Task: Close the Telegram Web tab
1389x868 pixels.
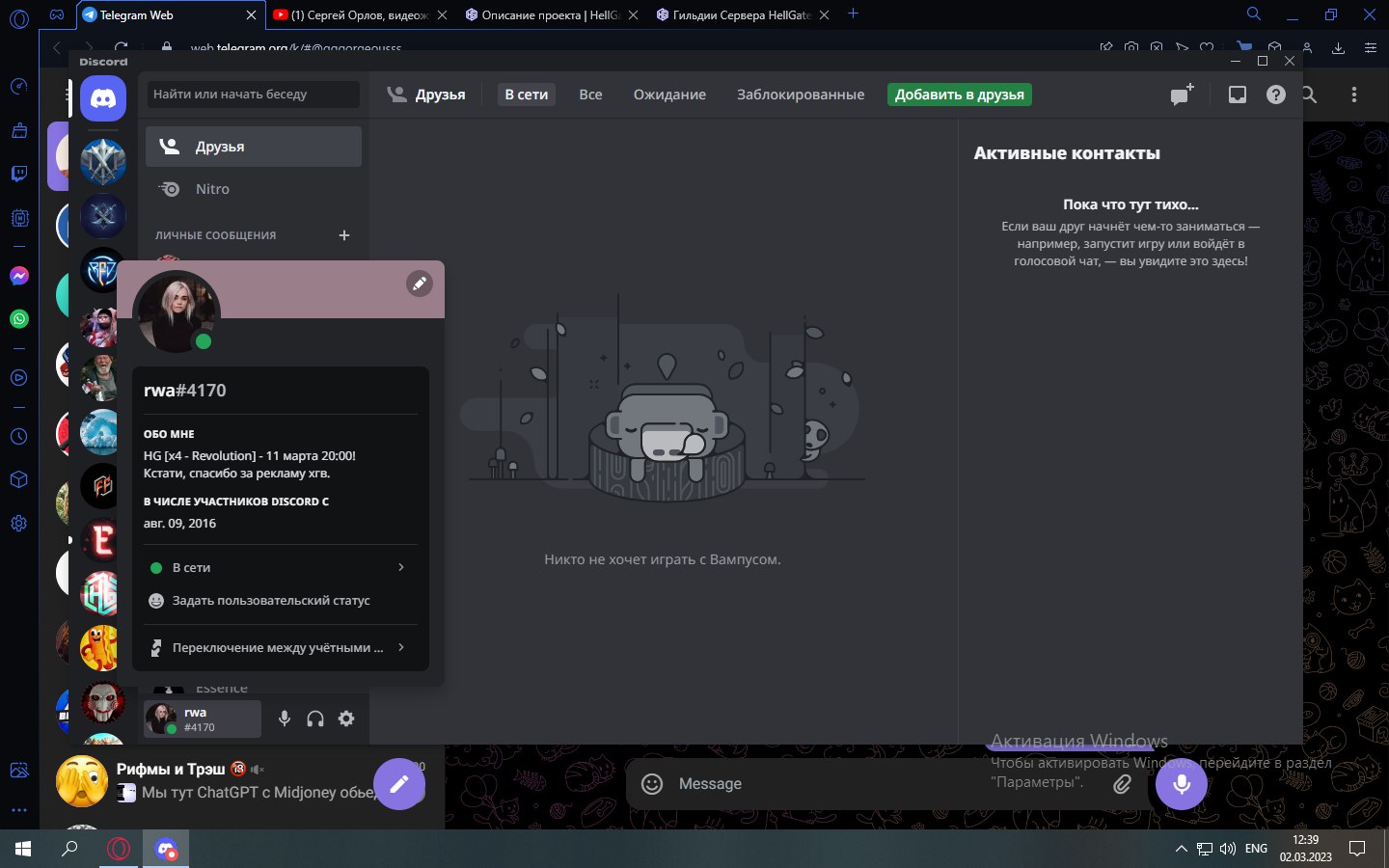Action: (251, 14)
